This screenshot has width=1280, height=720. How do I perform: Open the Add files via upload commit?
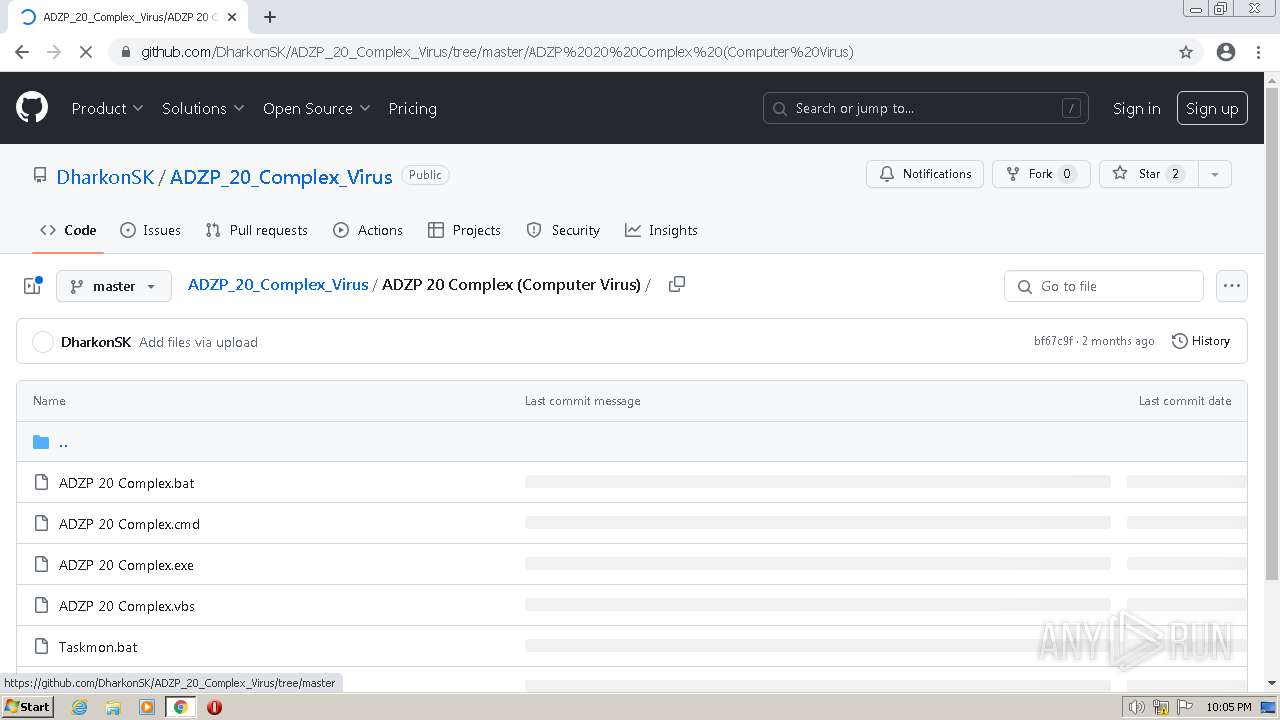click(x=198, y=342)
